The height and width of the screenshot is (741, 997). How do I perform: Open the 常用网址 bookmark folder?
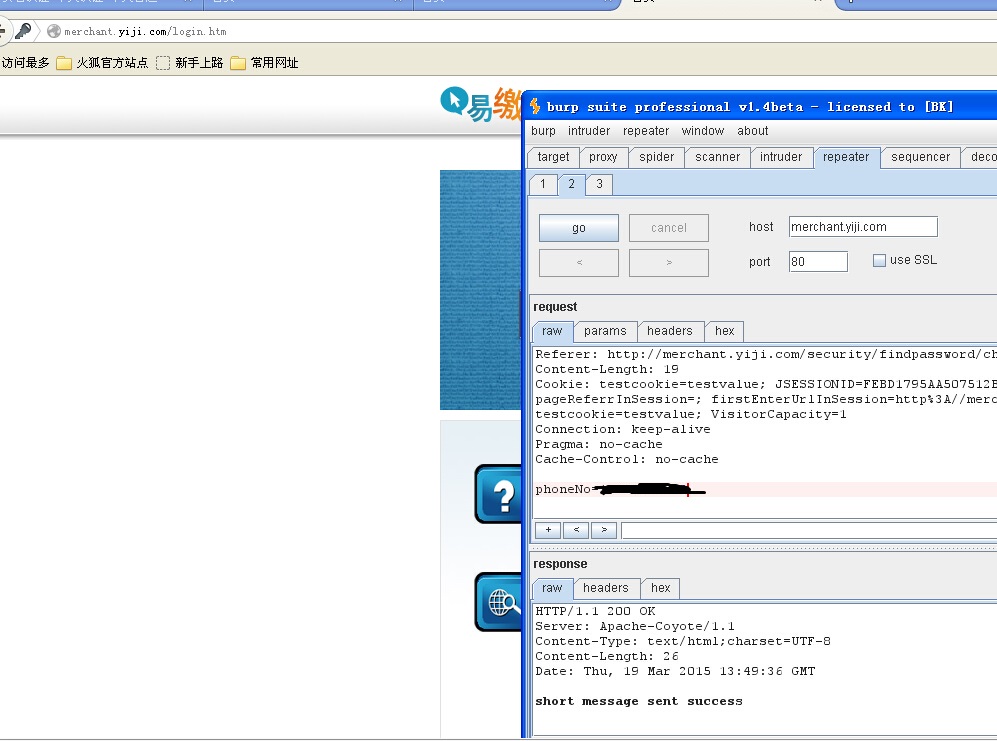coord(265,63)
